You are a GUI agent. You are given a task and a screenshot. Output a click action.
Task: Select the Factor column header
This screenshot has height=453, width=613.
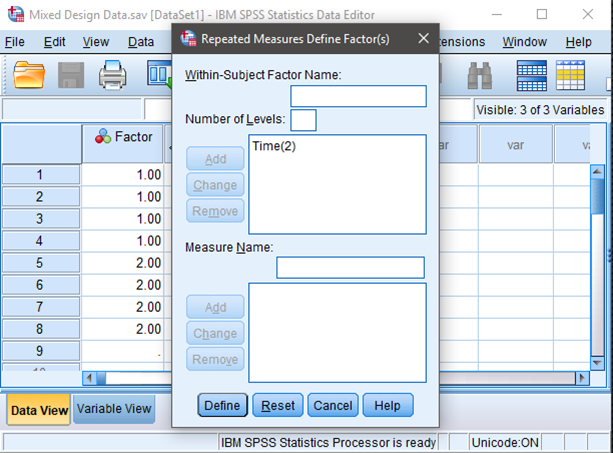click(123, 144)
